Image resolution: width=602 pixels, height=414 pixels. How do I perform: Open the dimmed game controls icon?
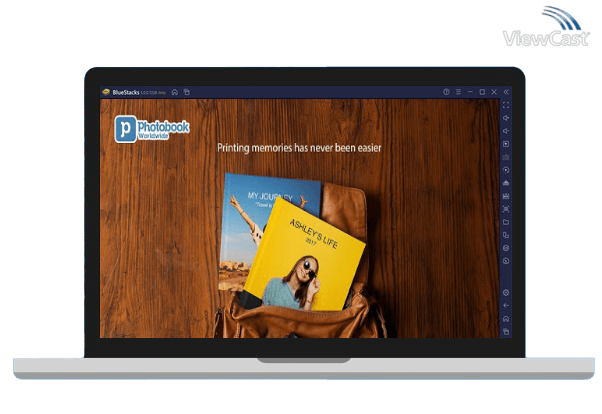[x=506, y=157]
